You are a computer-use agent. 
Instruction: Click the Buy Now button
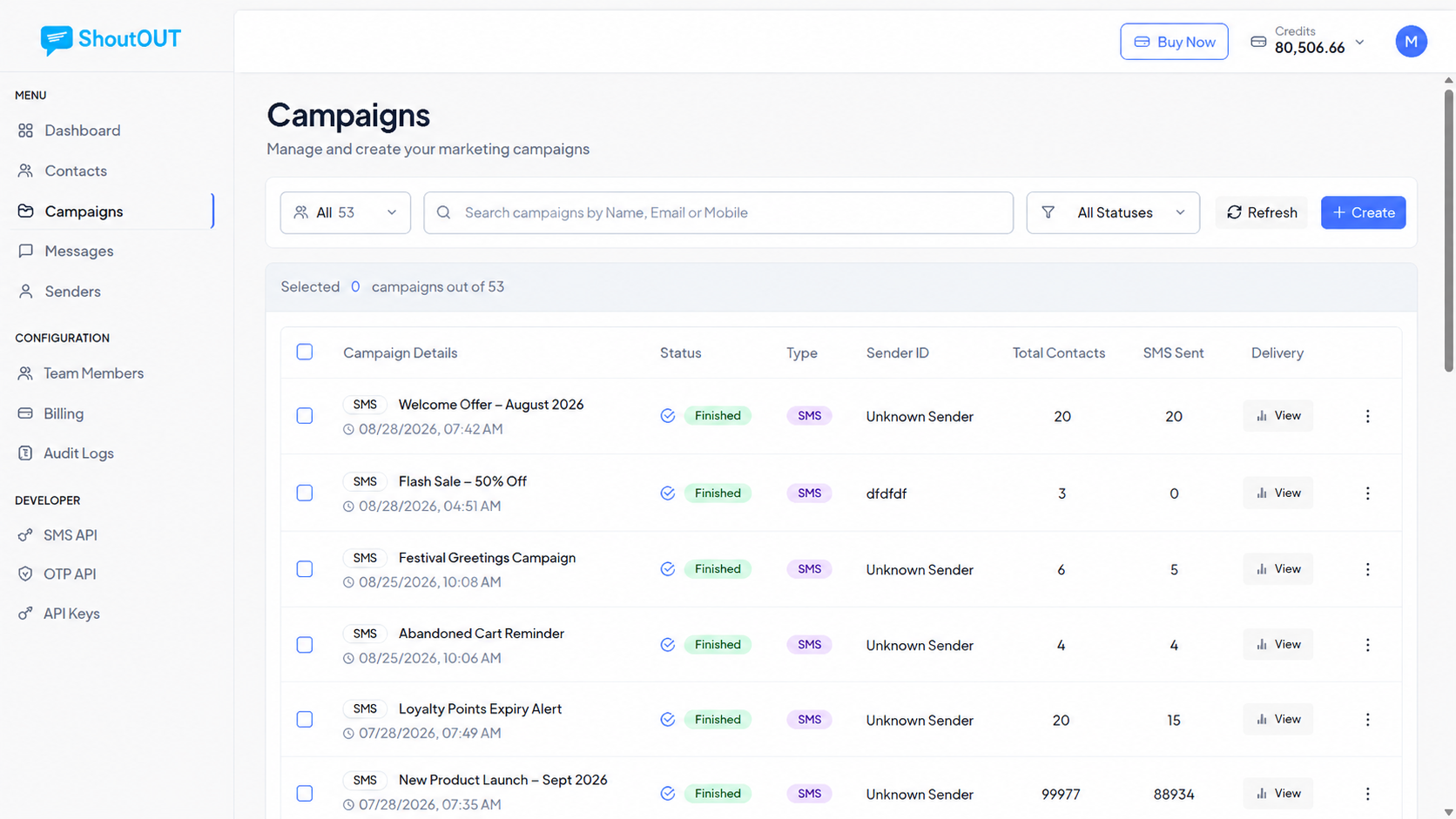pos(1174,42)
